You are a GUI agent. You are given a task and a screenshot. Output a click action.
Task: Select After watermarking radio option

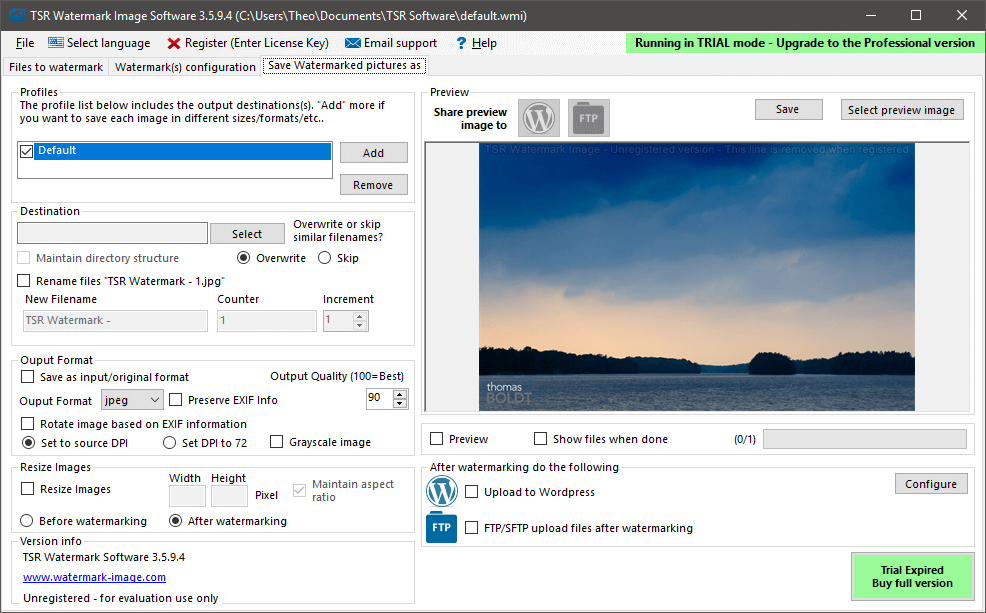point(175,521)
